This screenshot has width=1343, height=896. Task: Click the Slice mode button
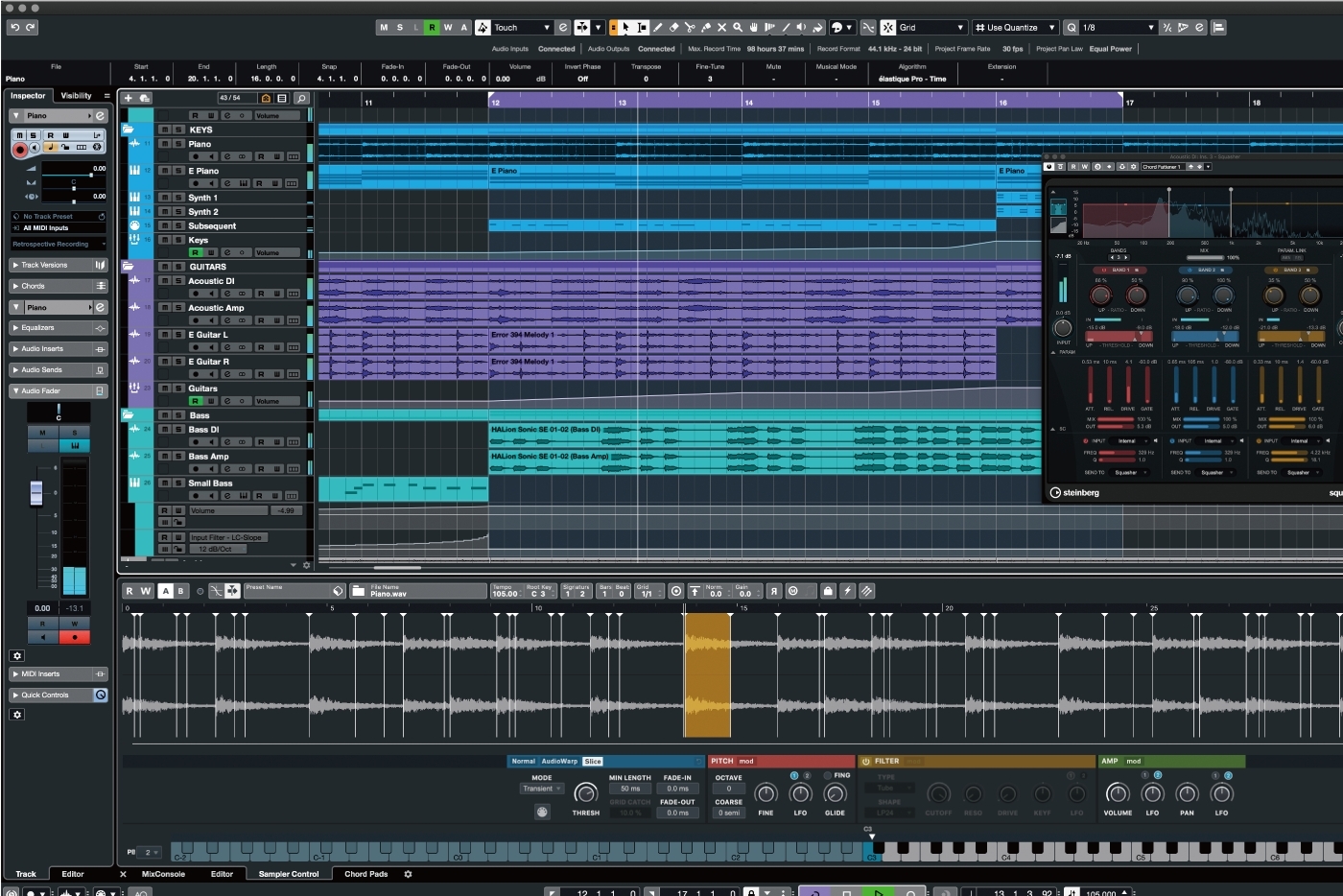(593, 761)
